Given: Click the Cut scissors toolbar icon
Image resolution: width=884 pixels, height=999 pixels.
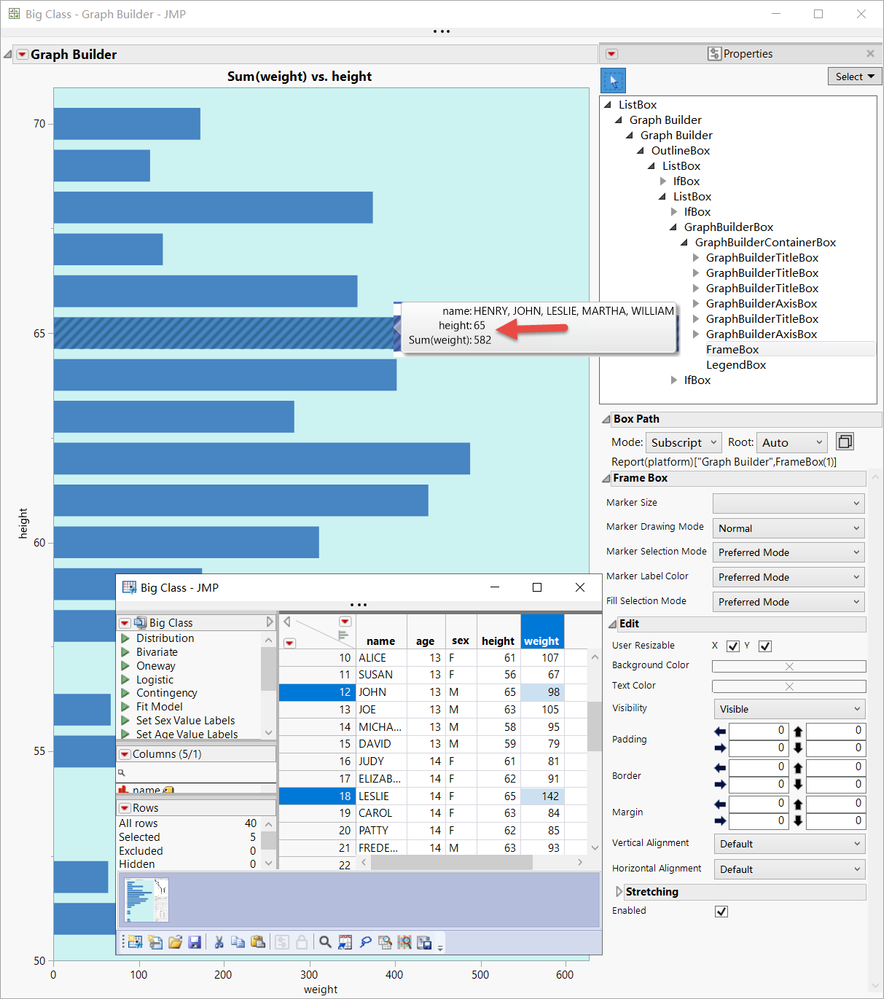Looking at the screenshot, I should [219, 942].
